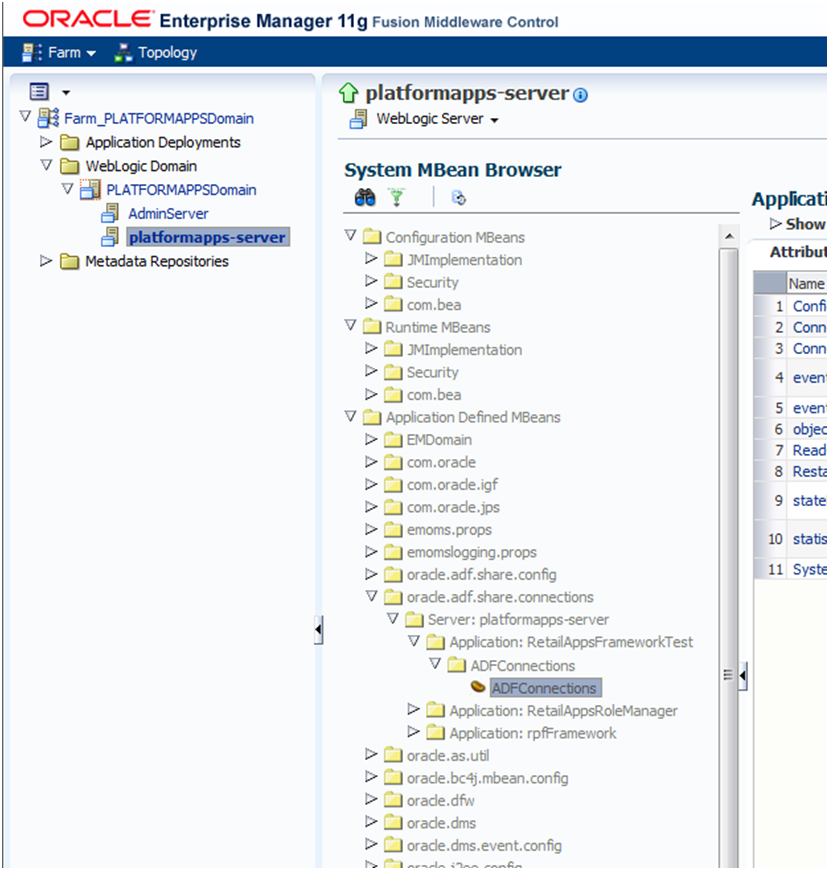The width and height of the screenshot is (829, 870).
Task: Expand the Show disclosure in Application panel
Action: (x=775, y=224)
